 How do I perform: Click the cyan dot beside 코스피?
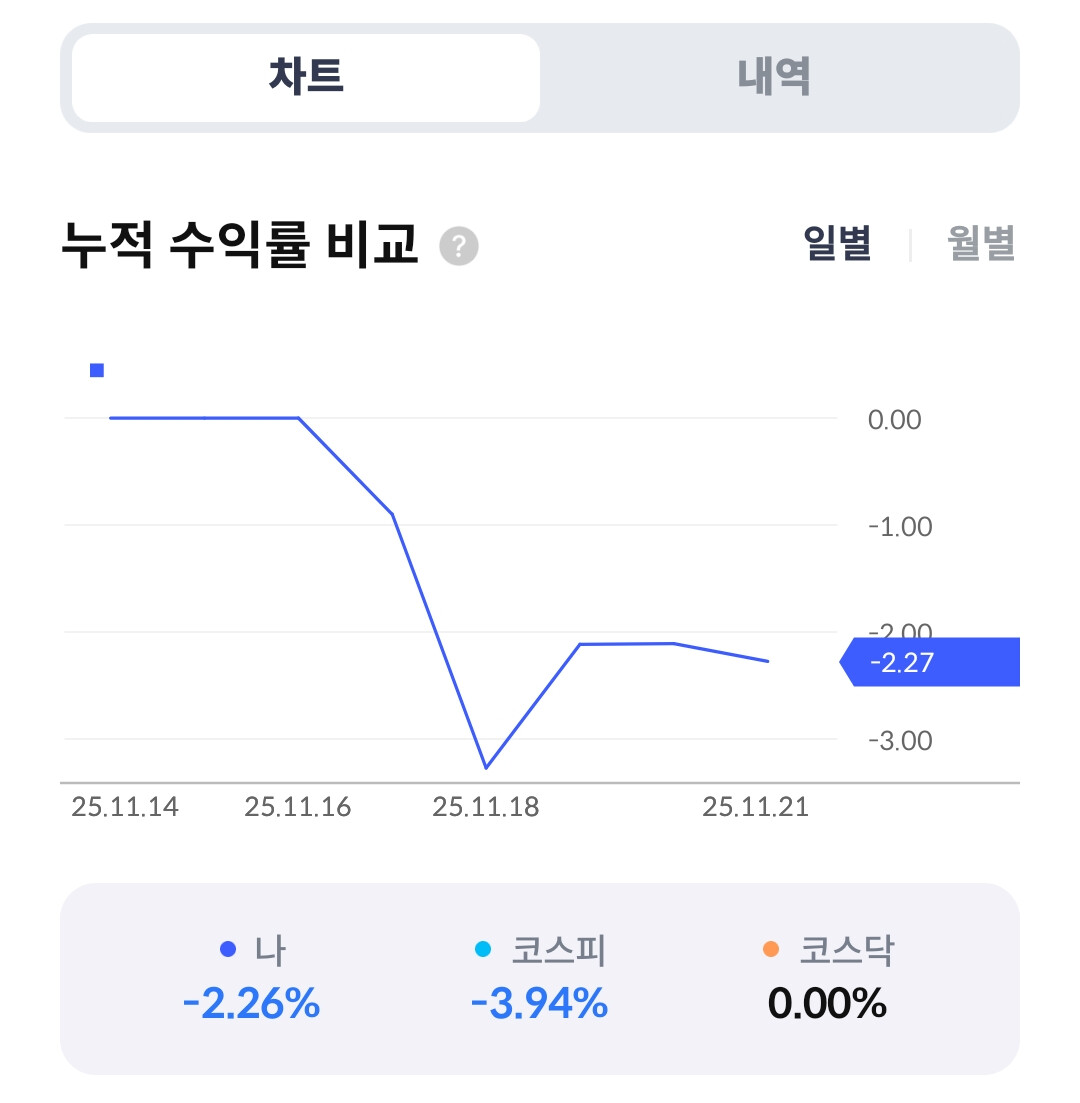484,949
